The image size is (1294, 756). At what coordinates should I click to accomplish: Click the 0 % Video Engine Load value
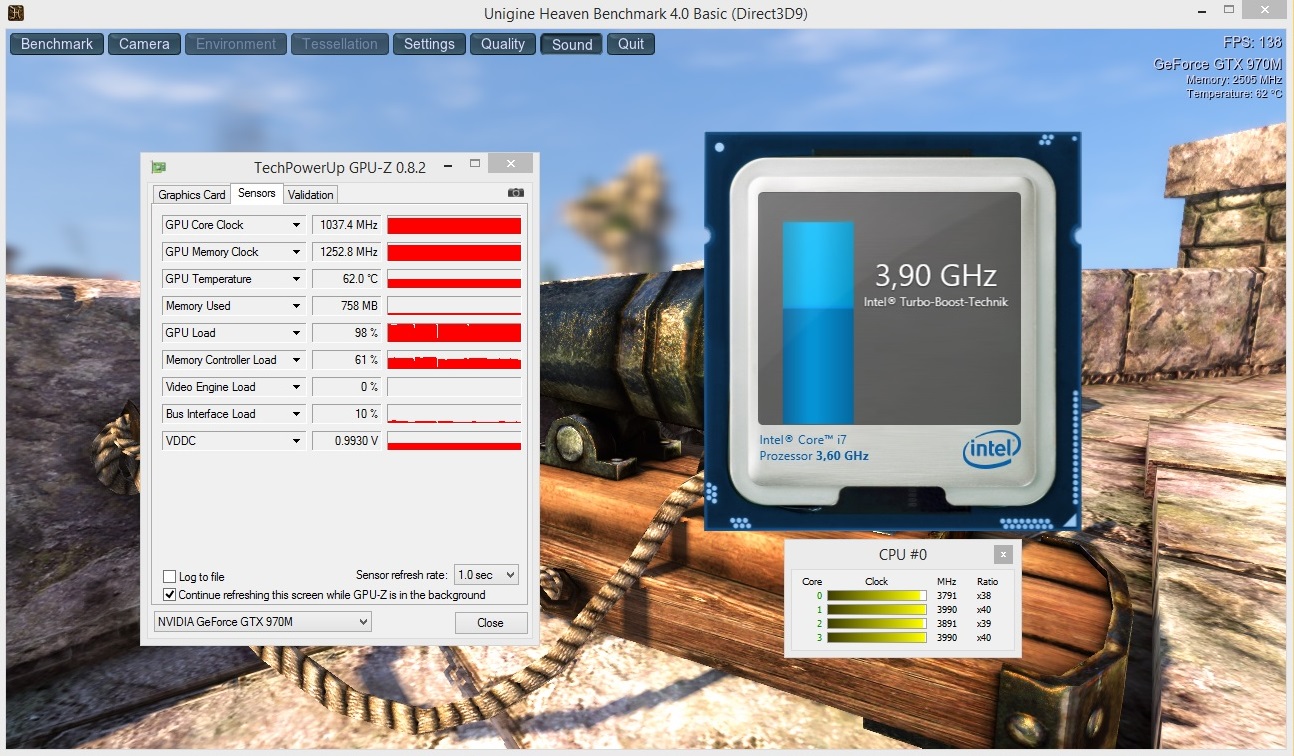click(x=346, y=387)
